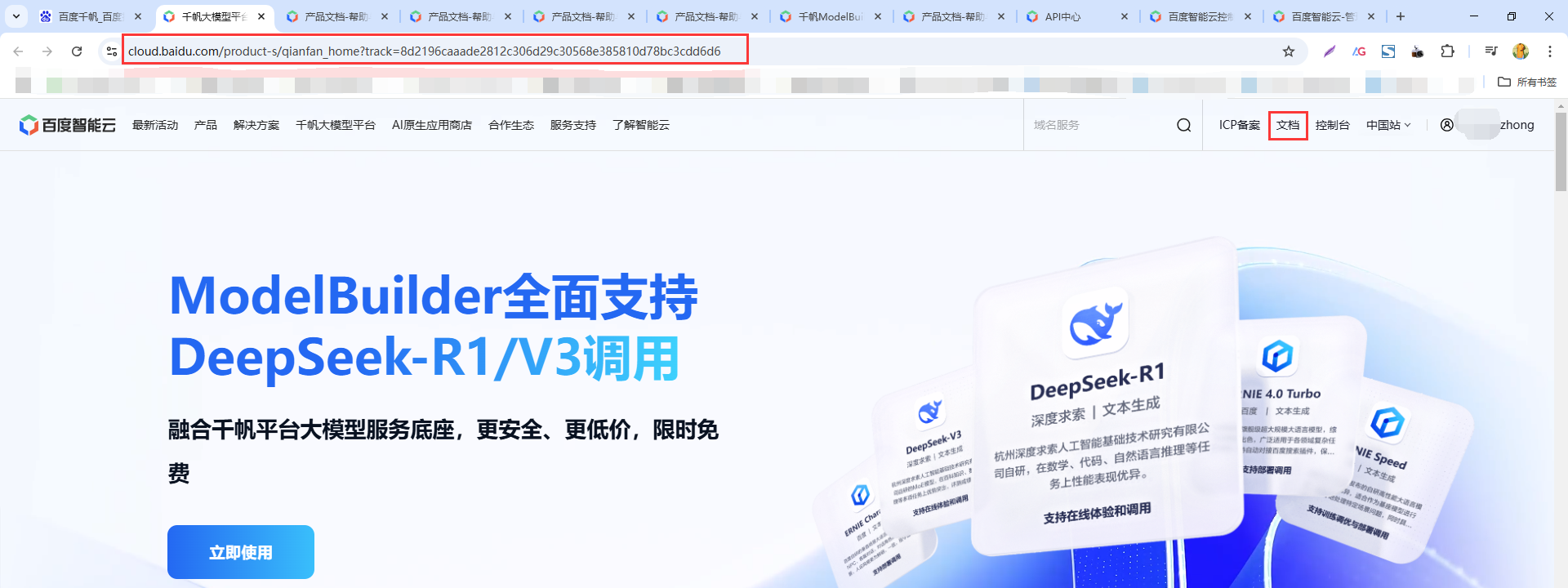Click the 域名服务 search field
The image size is (1568, 588).
(1098, 125)
